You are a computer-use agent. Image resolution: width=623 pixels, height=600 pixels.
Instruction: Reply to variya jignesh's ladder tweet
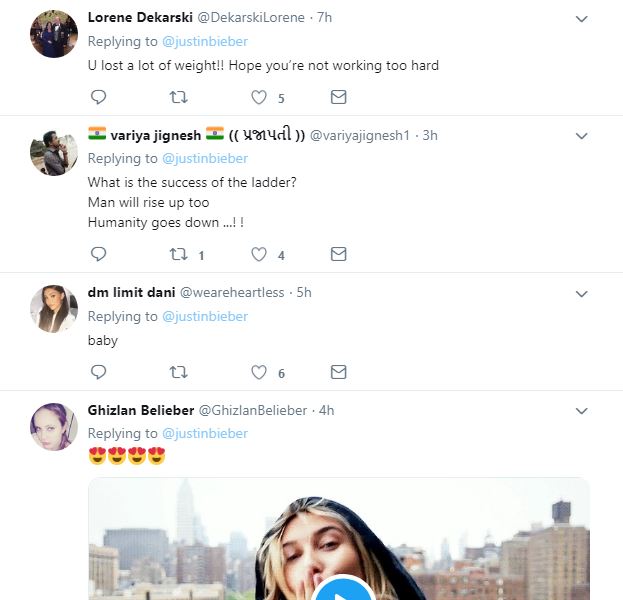[98, 254]
